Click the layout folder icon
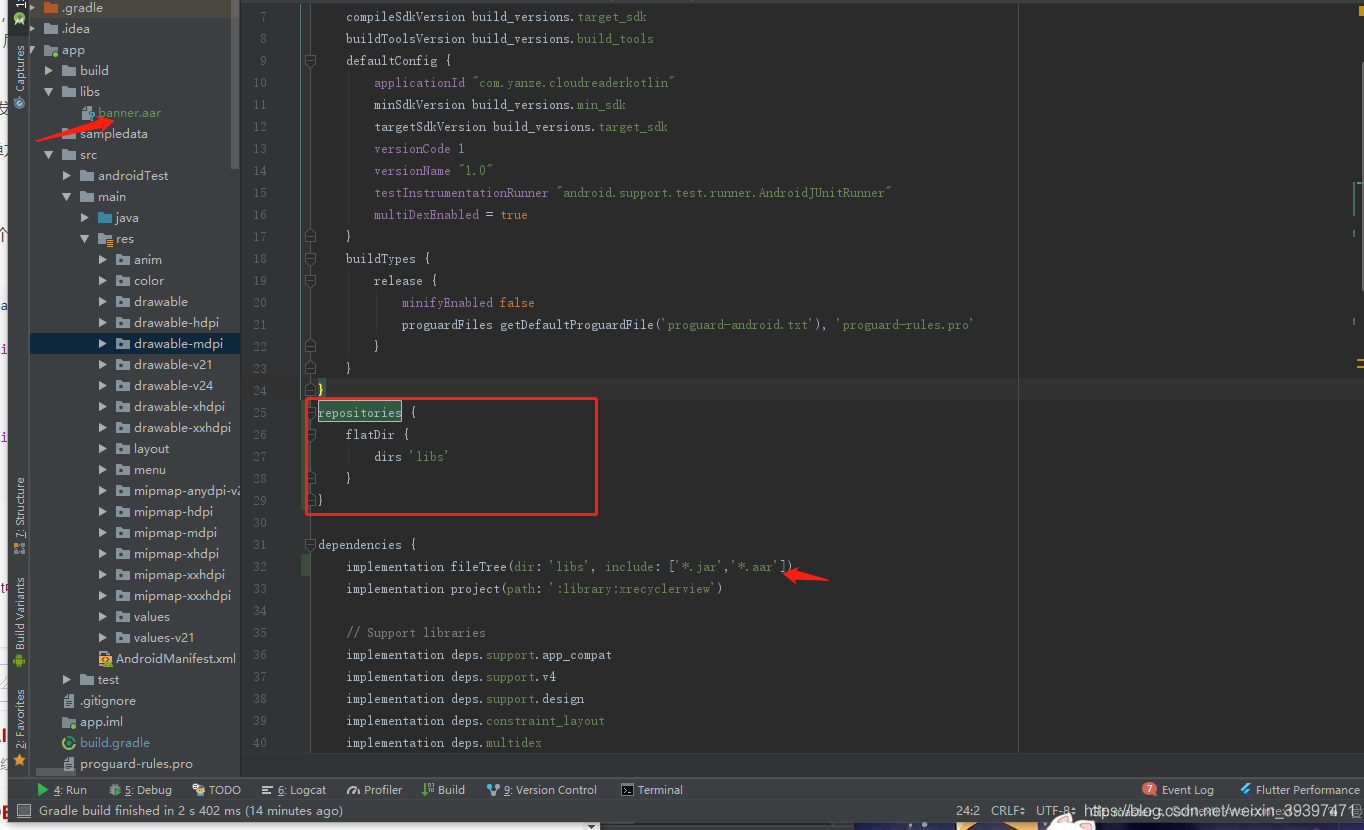This screenshot has height=830, width=1364. point(123,449)
